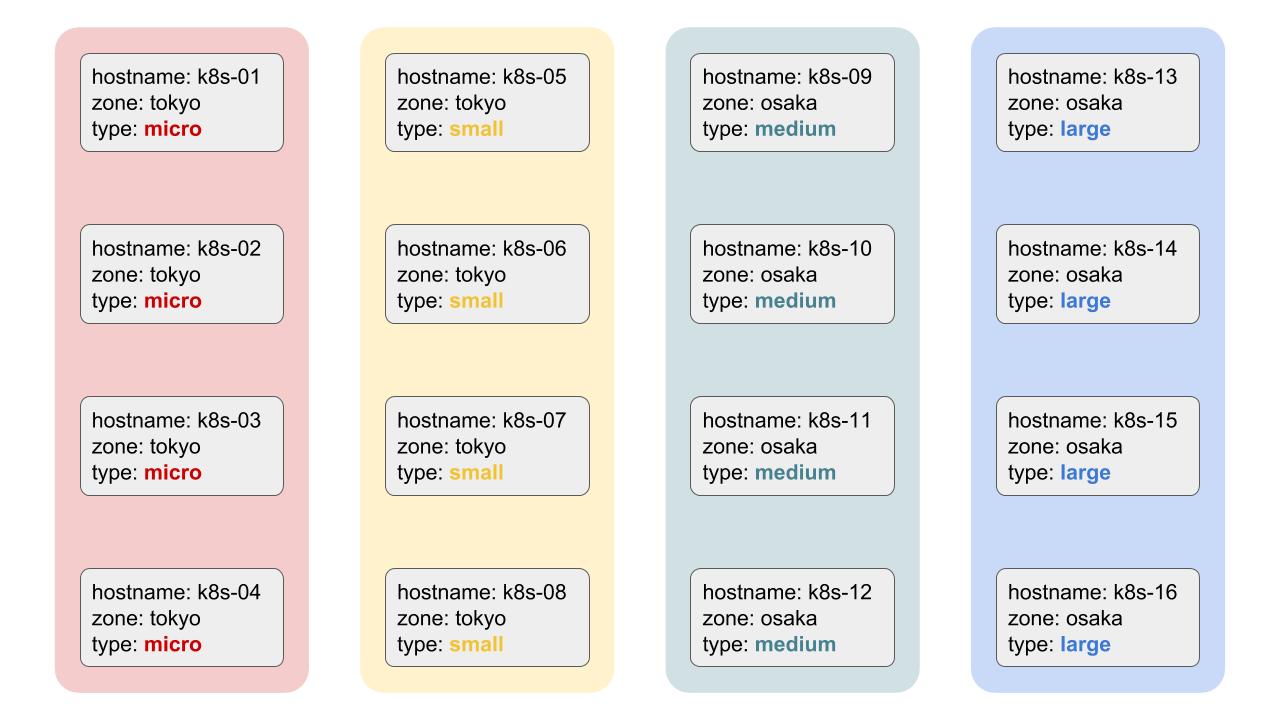Image resolution: width=1280 pixels, height=720 pixels.
Task: Click the k8s-08 small node card
Action: (487, 618)
